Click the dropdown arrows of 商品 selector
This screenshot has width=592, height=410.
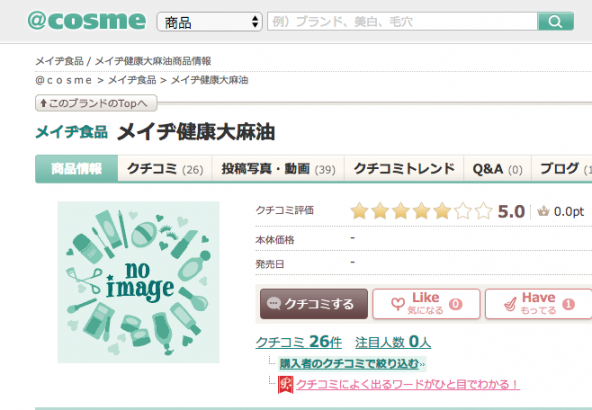click(x=255, y=22)
